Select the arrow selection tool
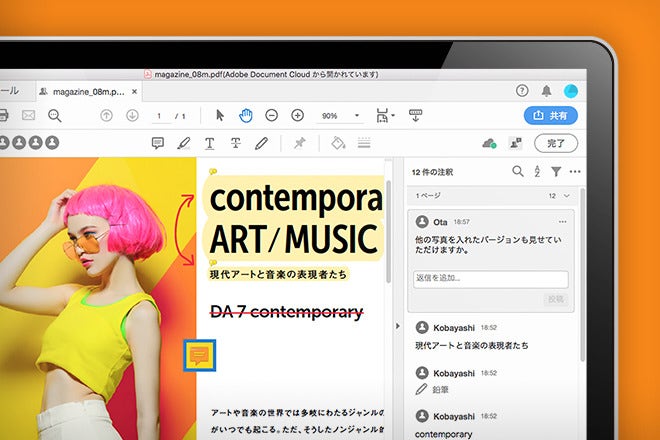Screen dimensions: 660x440 point(220,115)
